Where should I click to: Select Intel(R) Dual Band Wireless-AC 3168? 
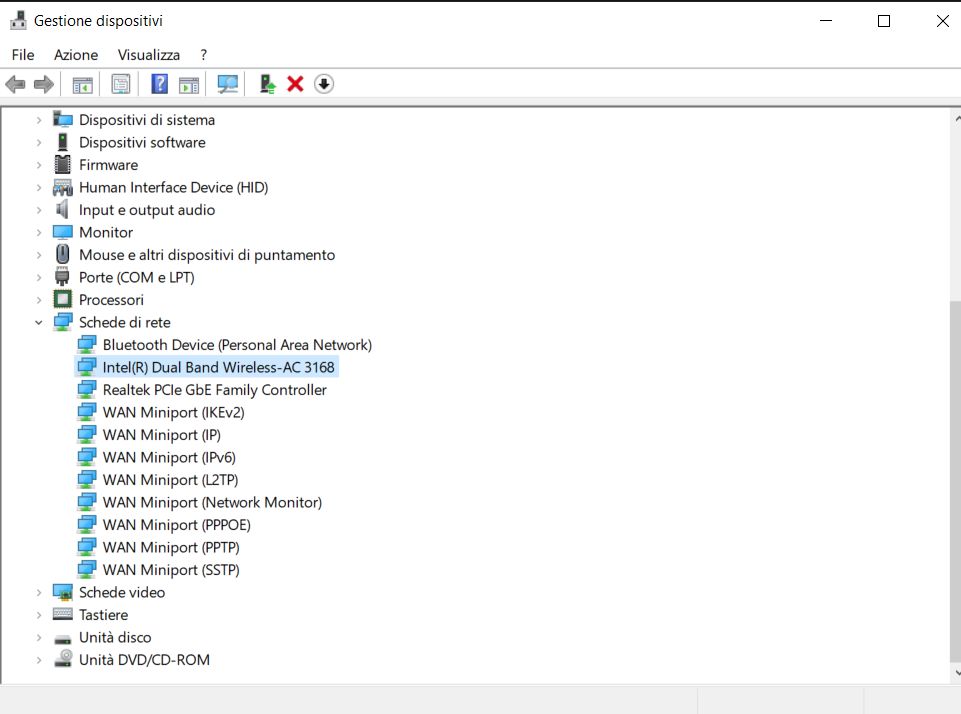pyautogui.click(x=219, y=367)
